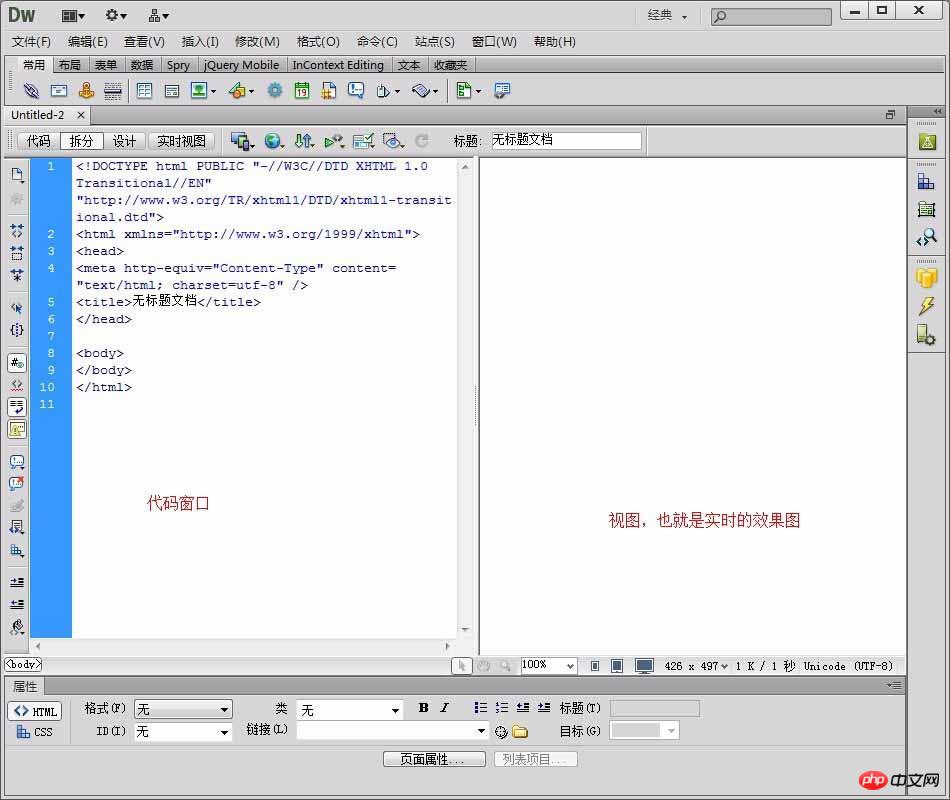
Task: Open the Insert menu
Action: [200, 41]
